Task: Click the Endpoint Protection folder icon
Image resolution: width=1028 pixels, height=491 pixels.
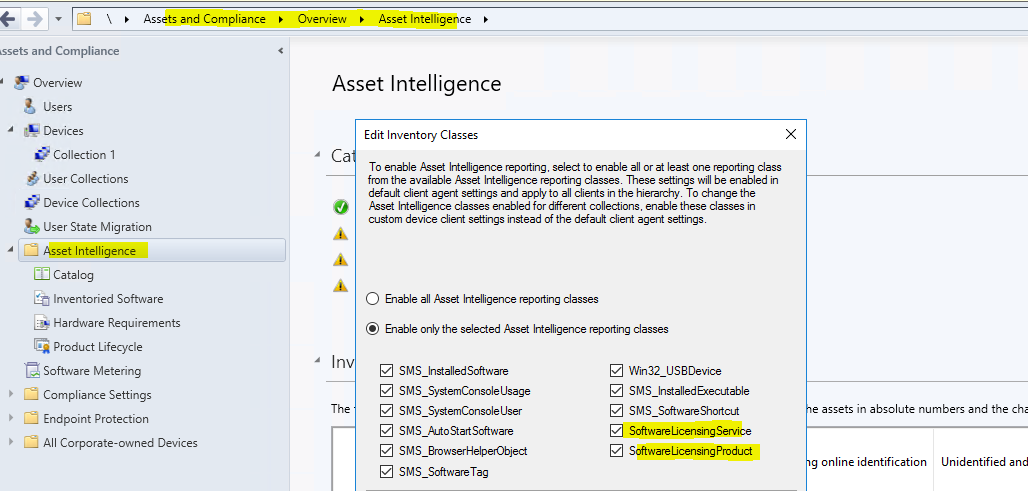Action: click(x=31, y=418)
